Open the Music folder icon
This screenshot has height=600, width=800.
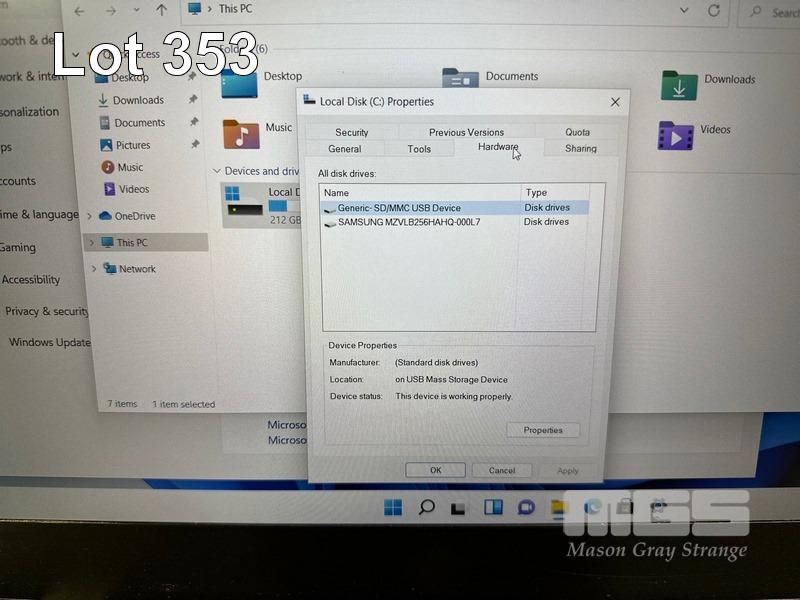coord(240,133)
